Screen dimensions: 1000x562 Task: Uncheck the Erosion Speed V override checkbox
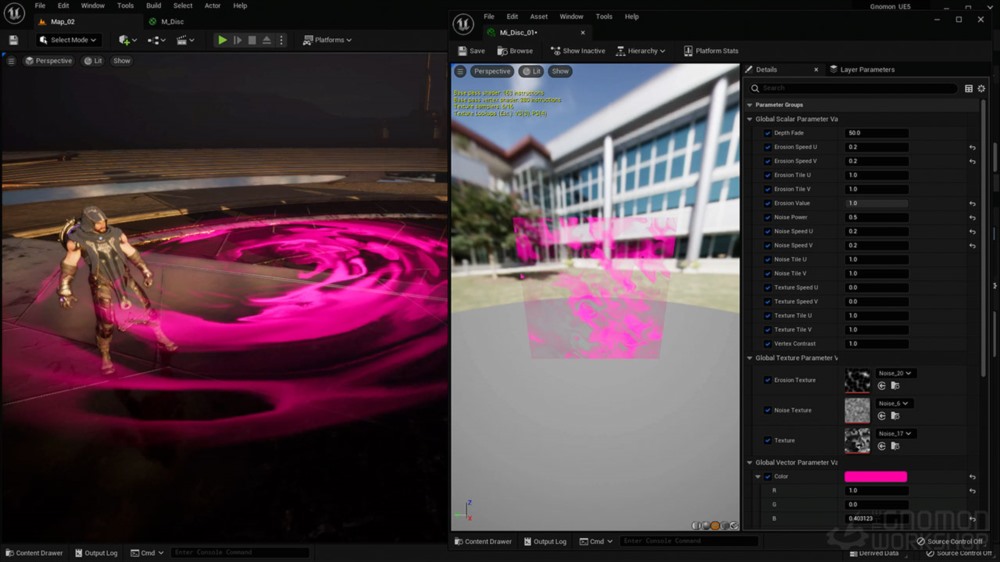point(767,161)
